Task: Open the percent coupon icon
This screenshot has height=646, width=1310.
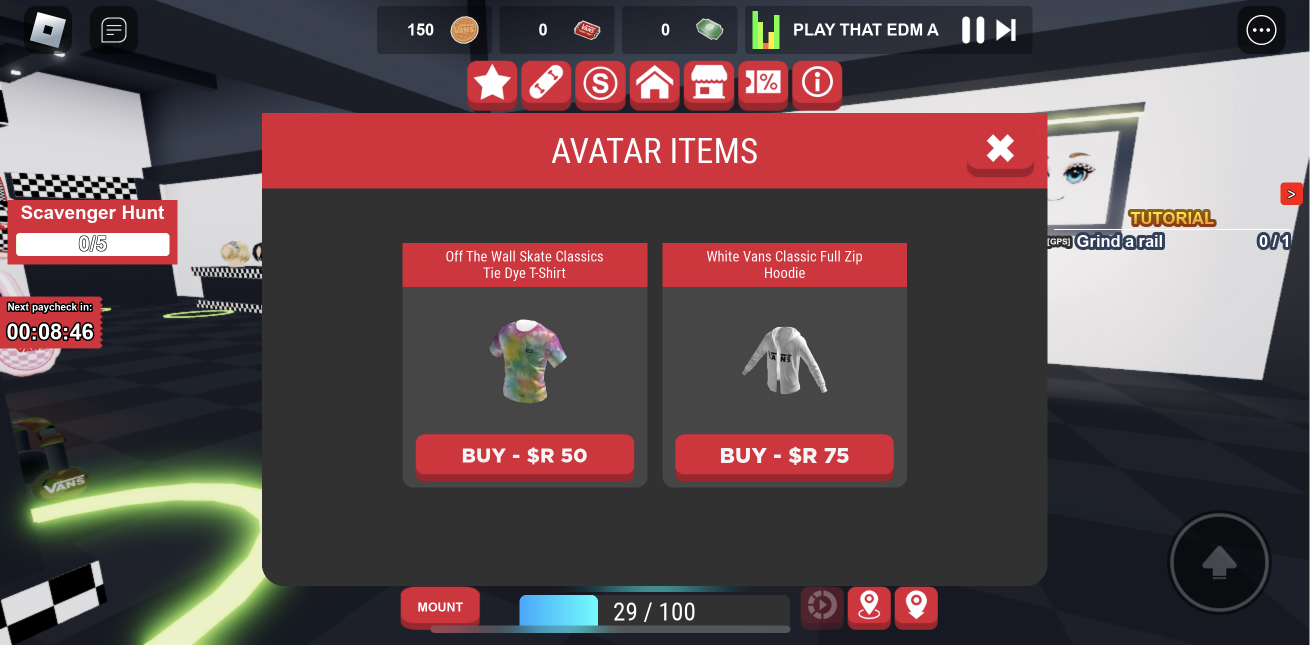Action: tap(763, 84)
